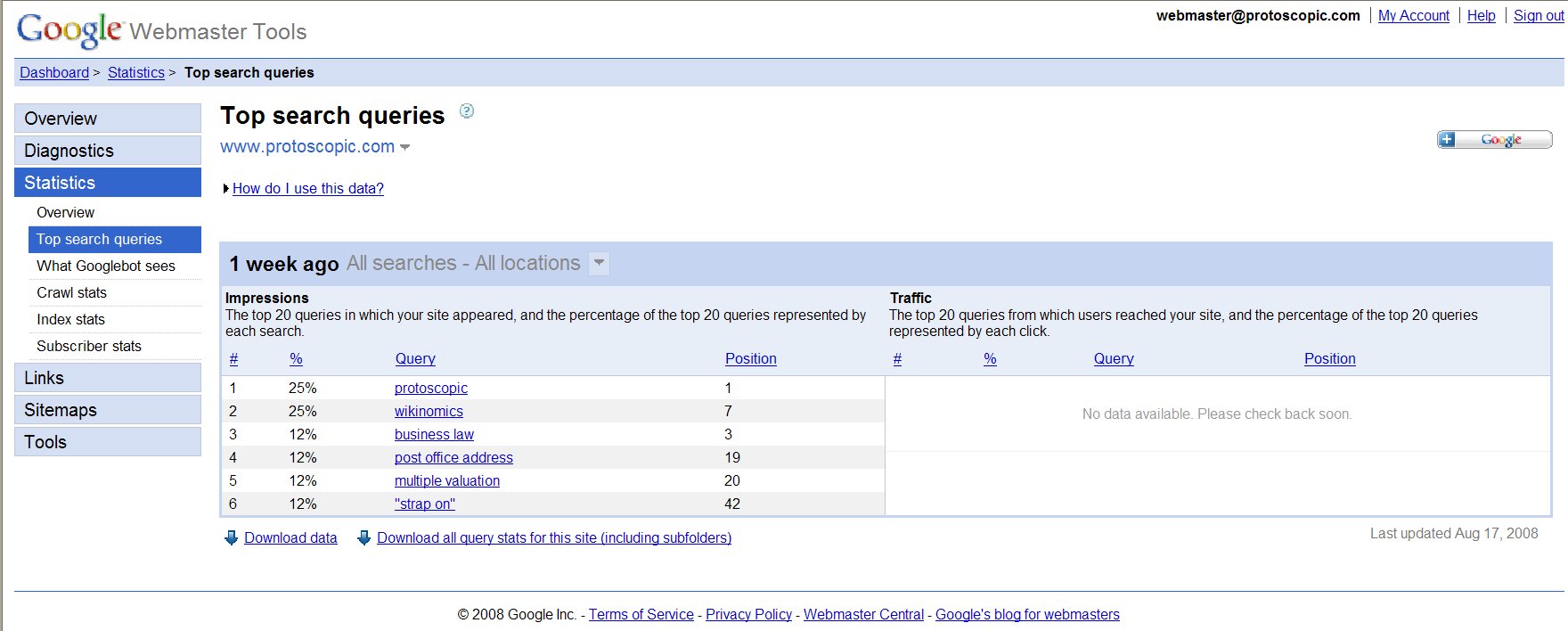Open the business law query link
The image size is (1568, 631).
click(434, 434)
